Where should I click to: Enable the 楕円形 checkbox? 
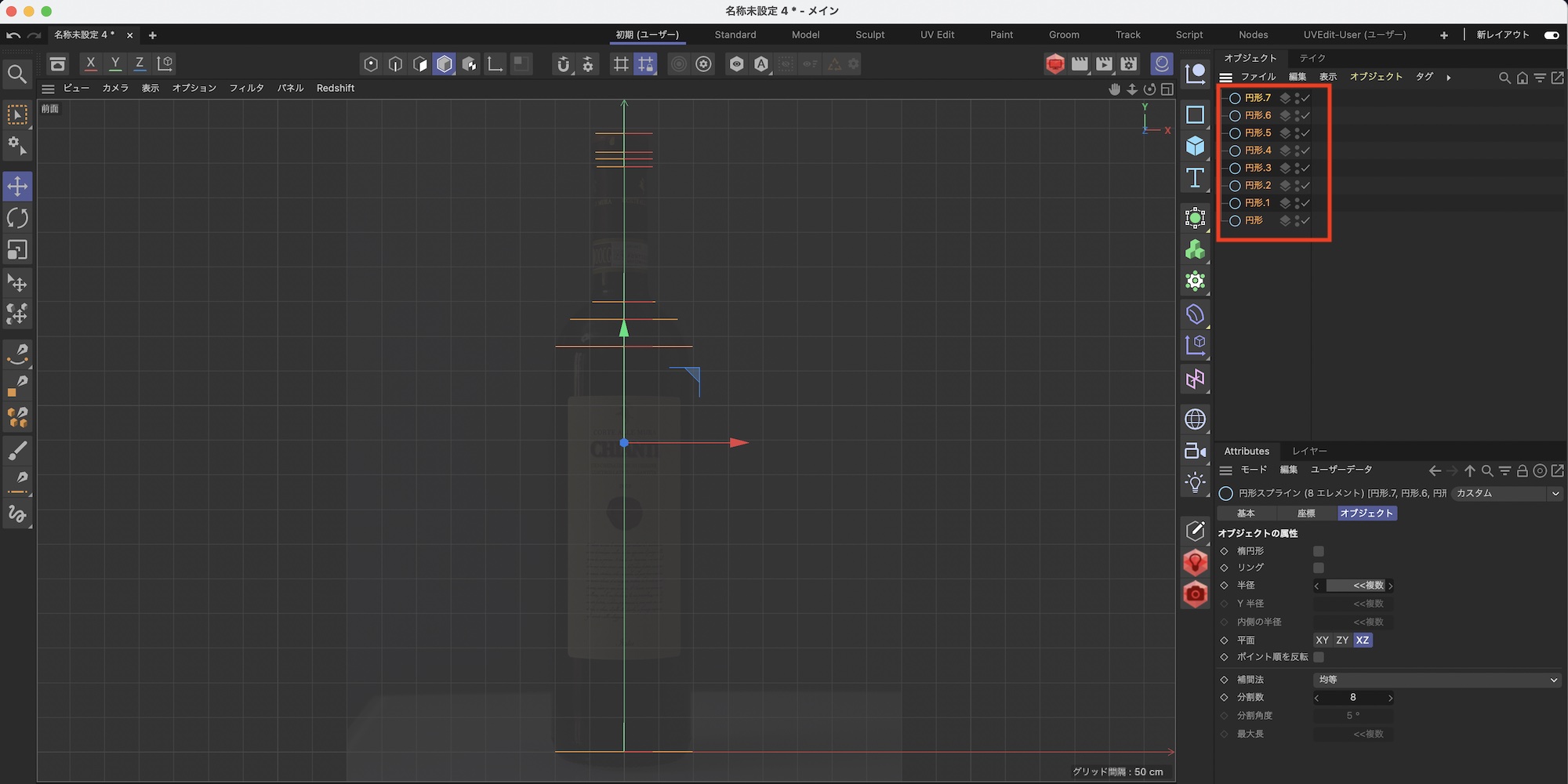pyautogui.click(x=1319, y=551)
